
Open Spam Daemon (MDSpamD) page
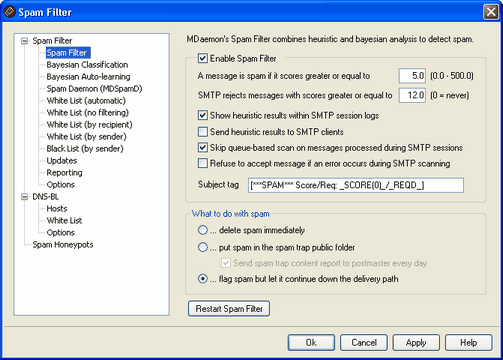(94, 89)
